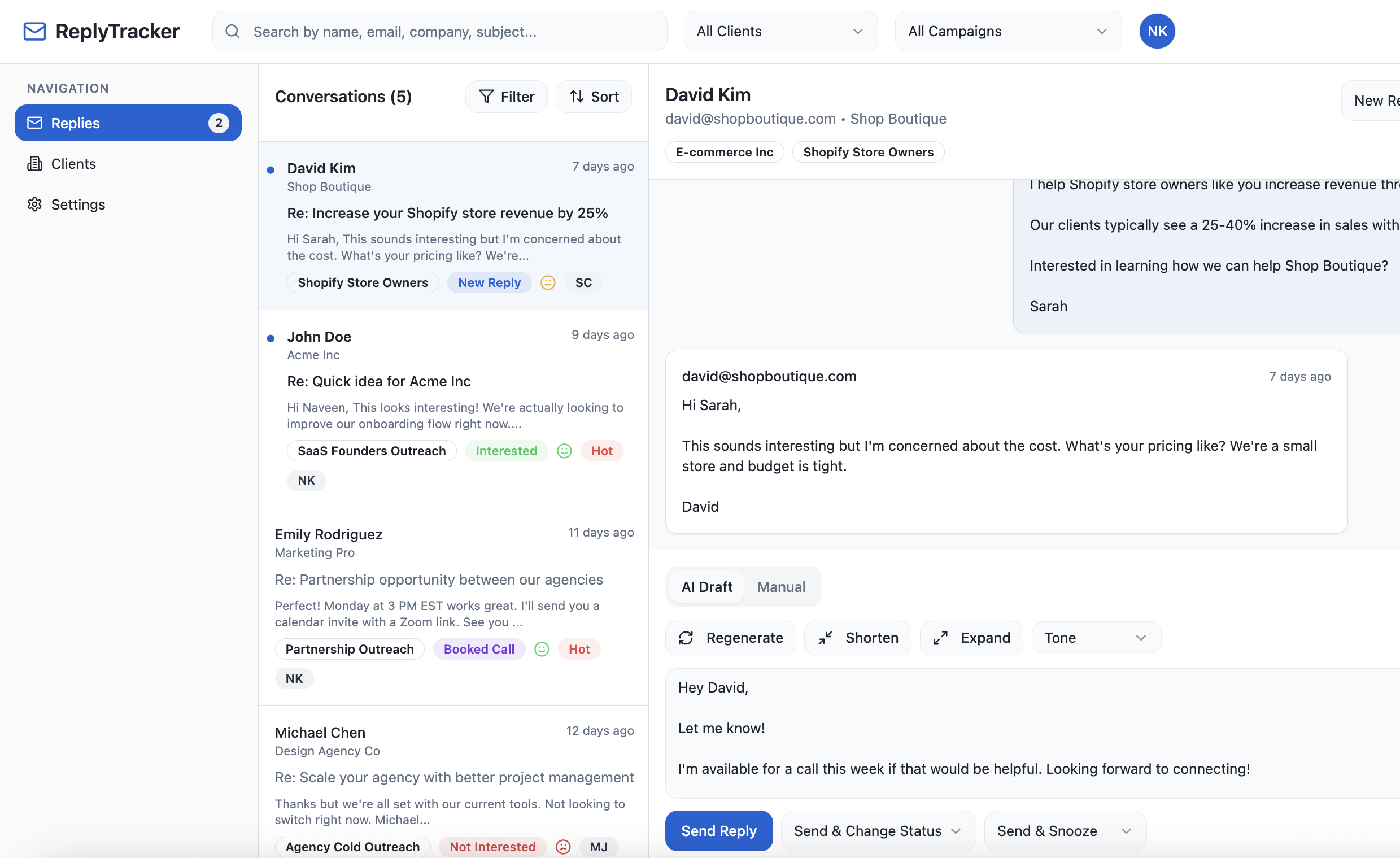Screen dimensions: 1400x858
Task: Click the Expand diagonal-arrows icon
Action: 940,638
